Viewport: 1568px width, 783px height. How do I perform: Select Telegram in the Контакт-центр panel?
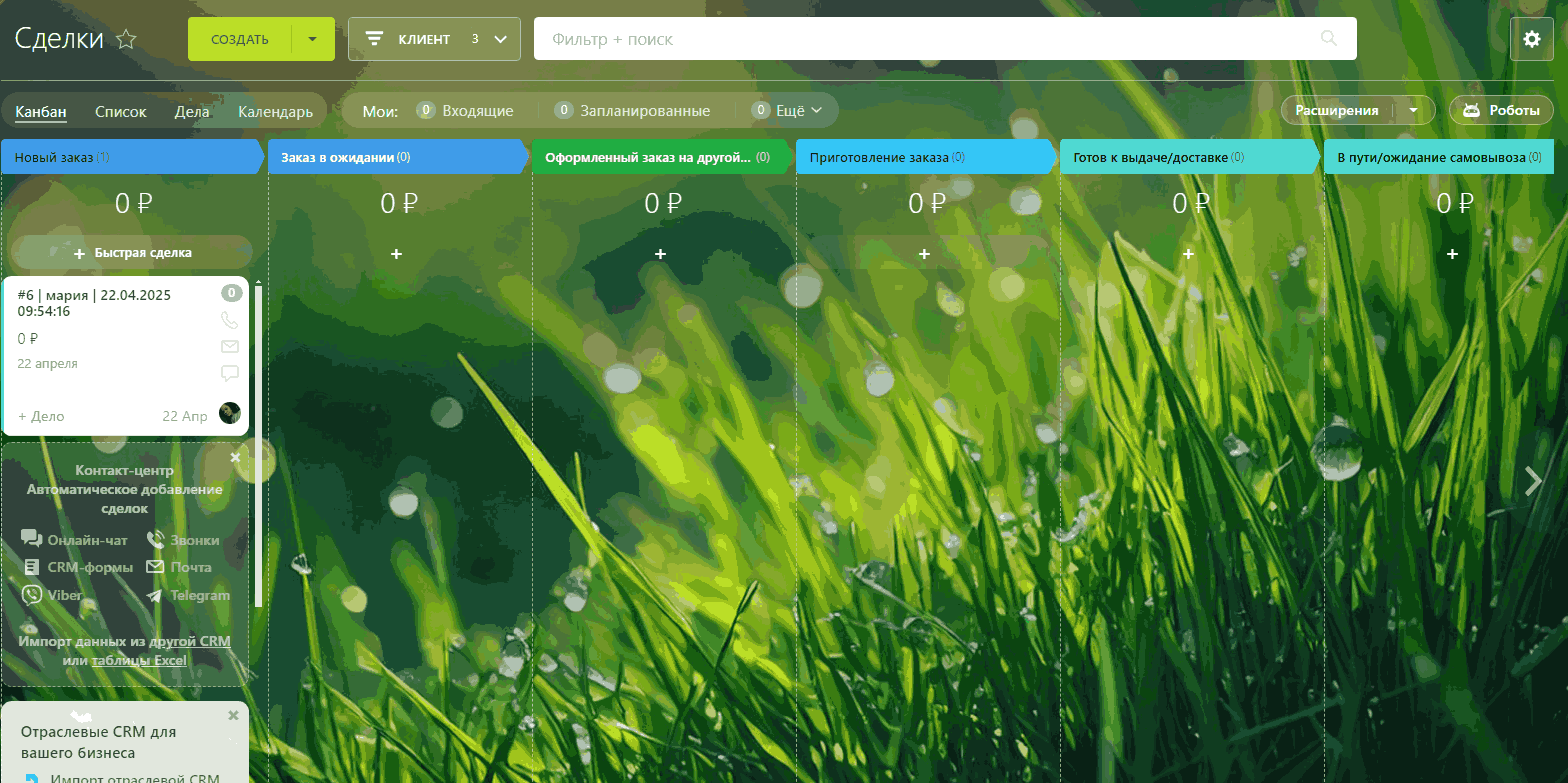tap(188, 595)
